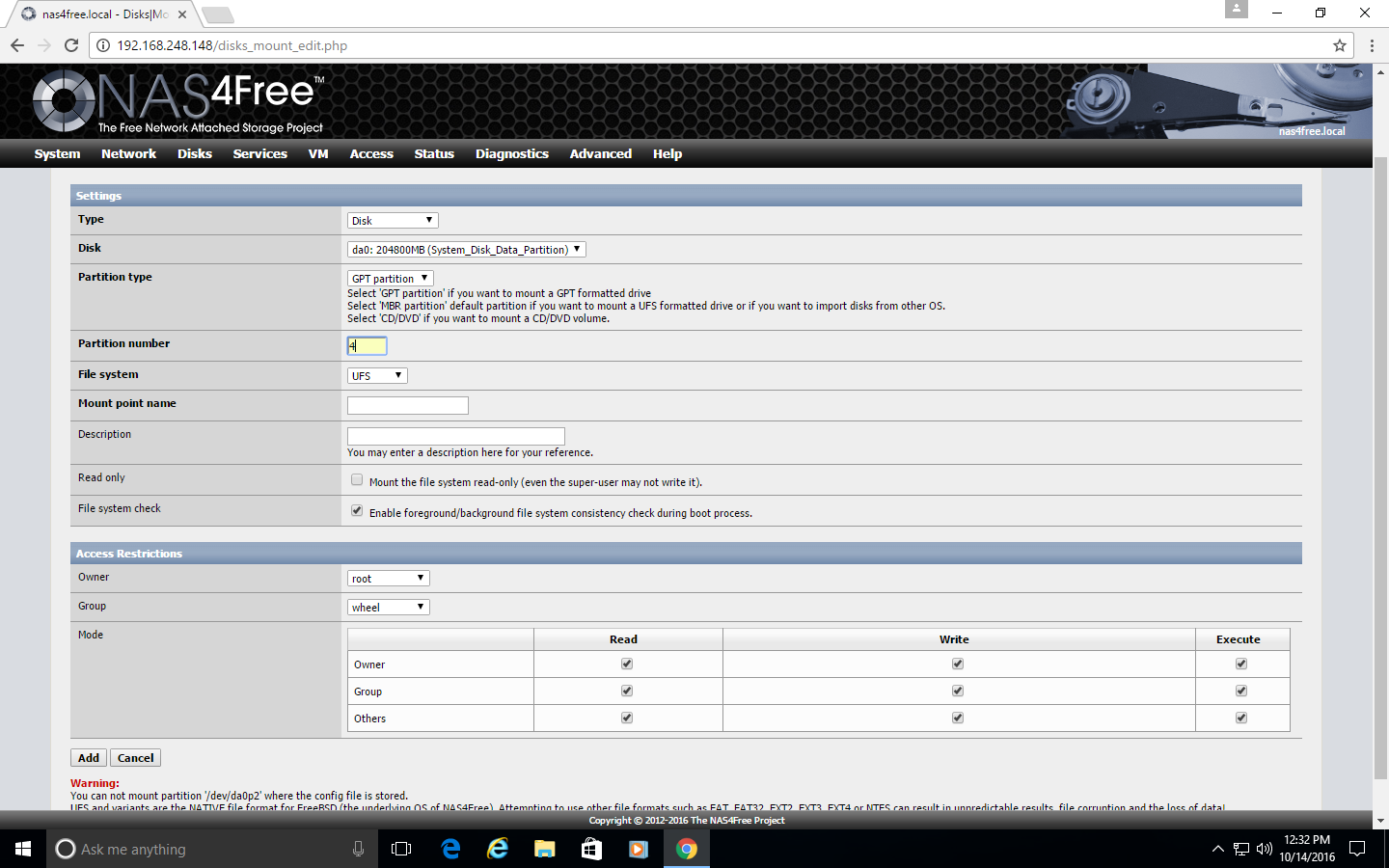Click the Cancel button

pyautogui.click(x=135, y=758)
